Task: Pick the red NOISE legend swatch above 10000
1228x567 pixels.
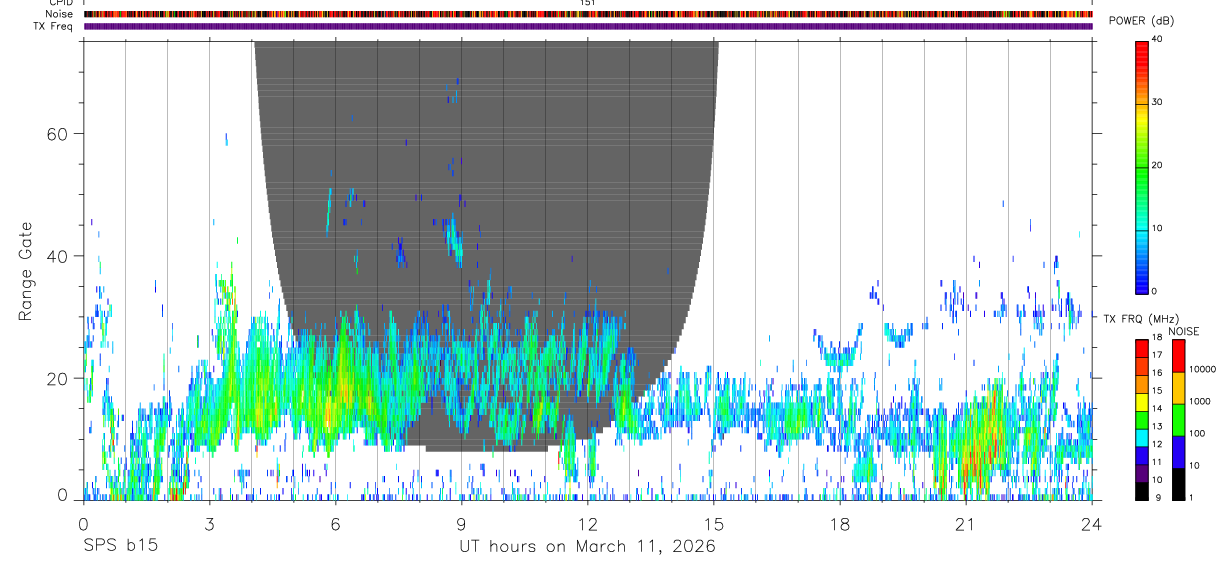Action: point(1177,355)
